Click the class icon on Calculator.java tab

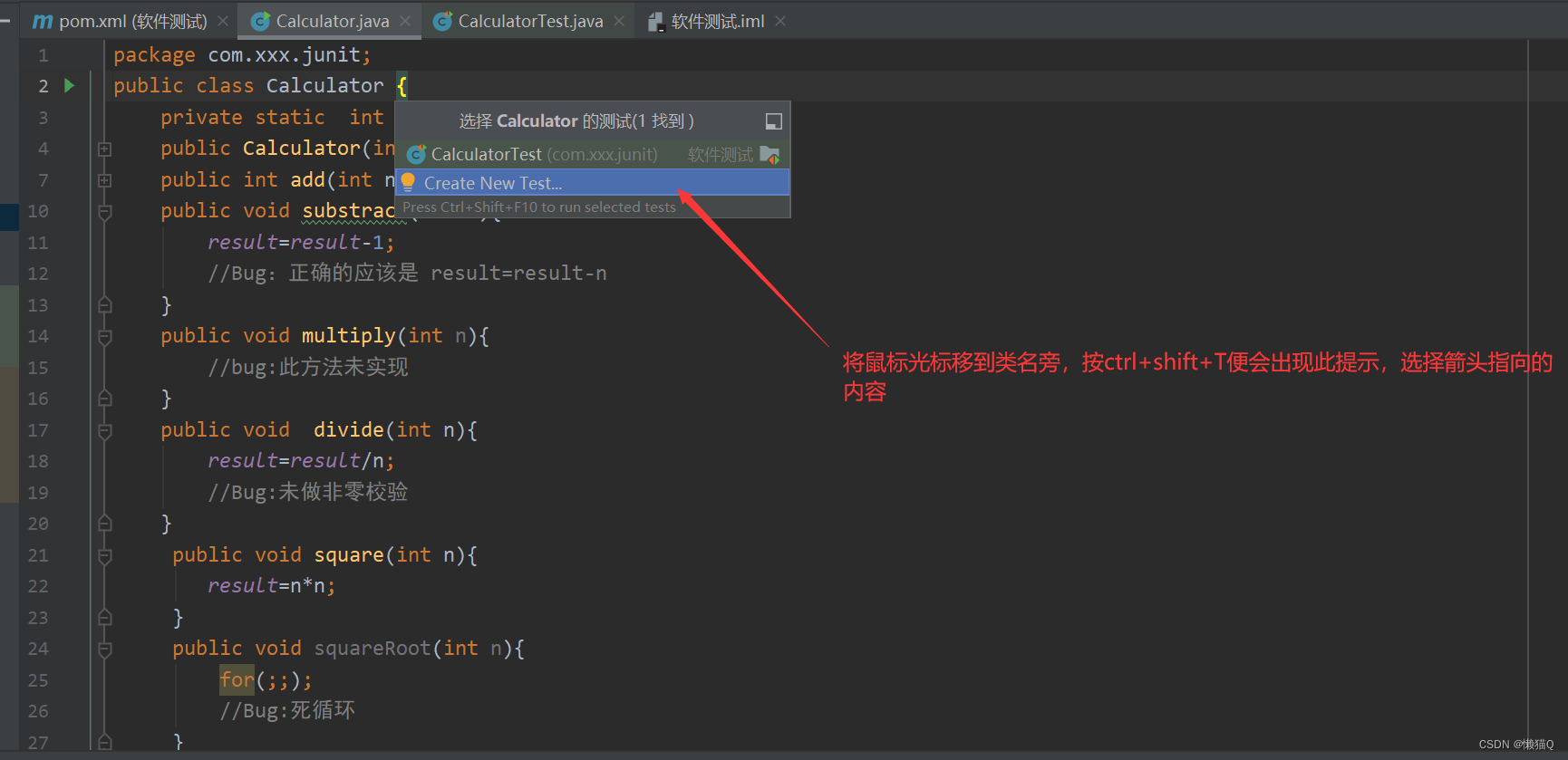[x=260, y=21]
